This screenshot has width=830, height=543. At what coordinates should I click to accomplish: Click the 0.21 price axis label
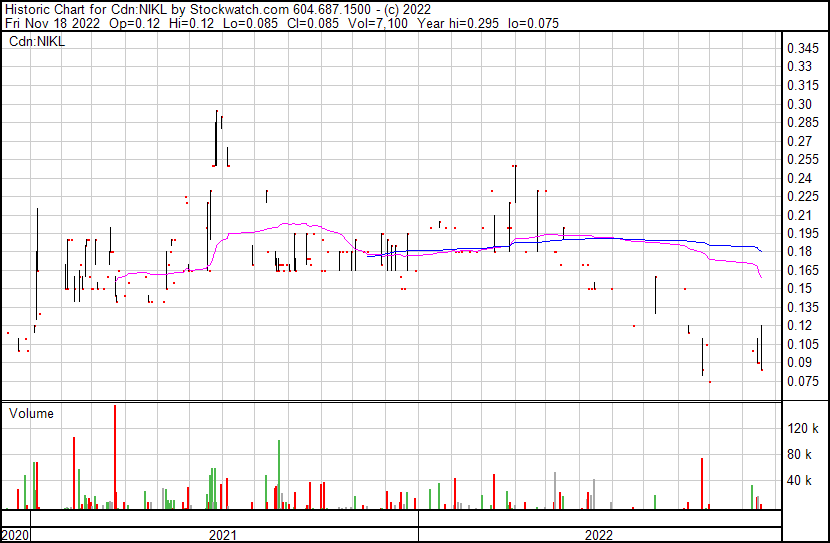[x=800, y=215]
